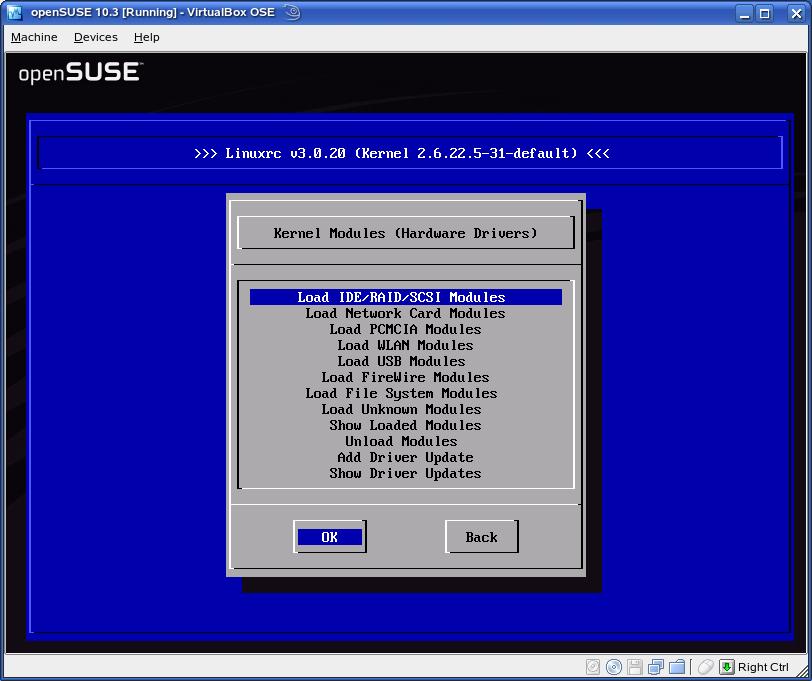Click the keyboard capture green arrow icon

(x=727, y=666)
